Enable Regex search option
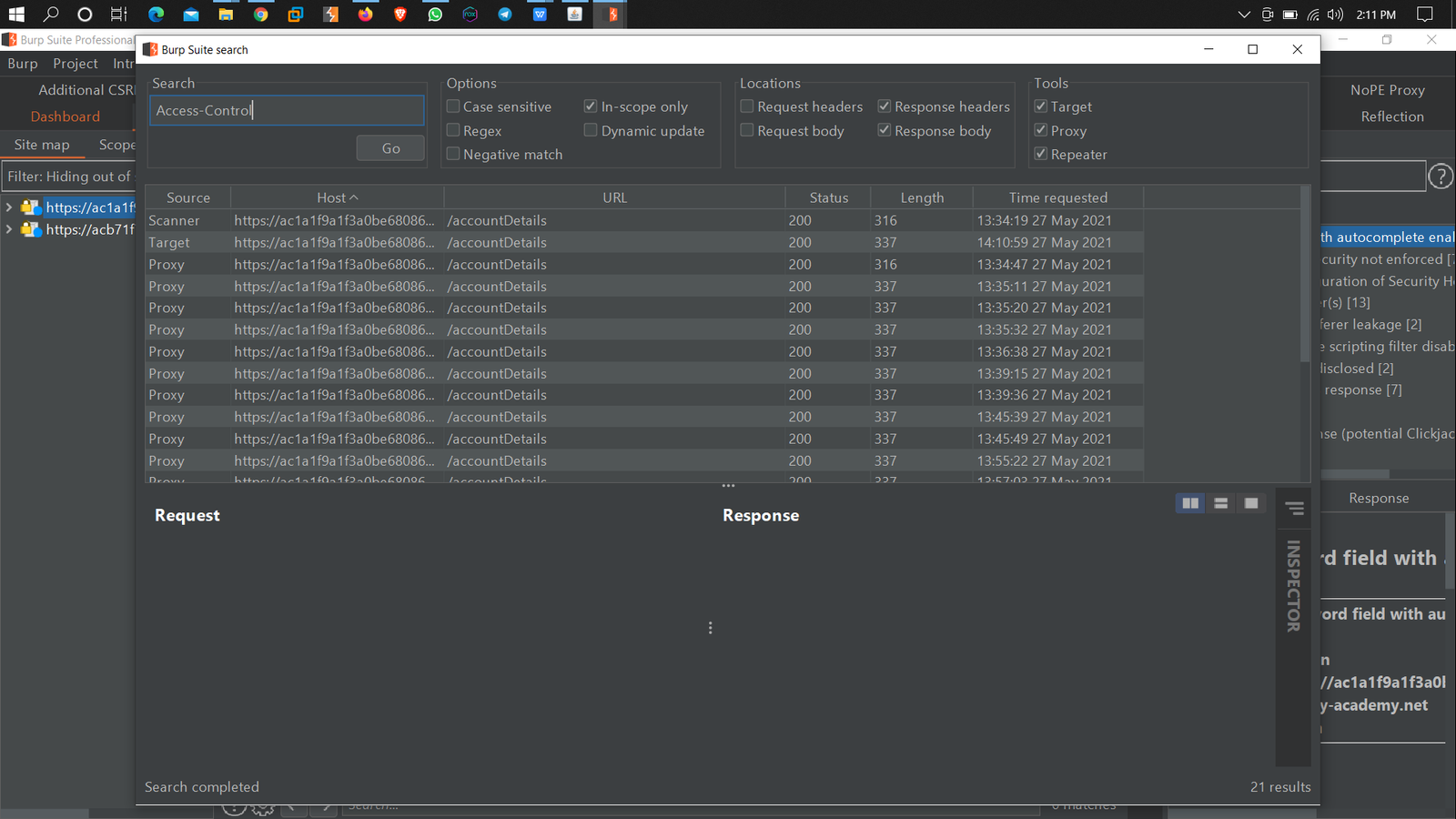Viewport: 1456px width, 819px height. tap(453, 130)
